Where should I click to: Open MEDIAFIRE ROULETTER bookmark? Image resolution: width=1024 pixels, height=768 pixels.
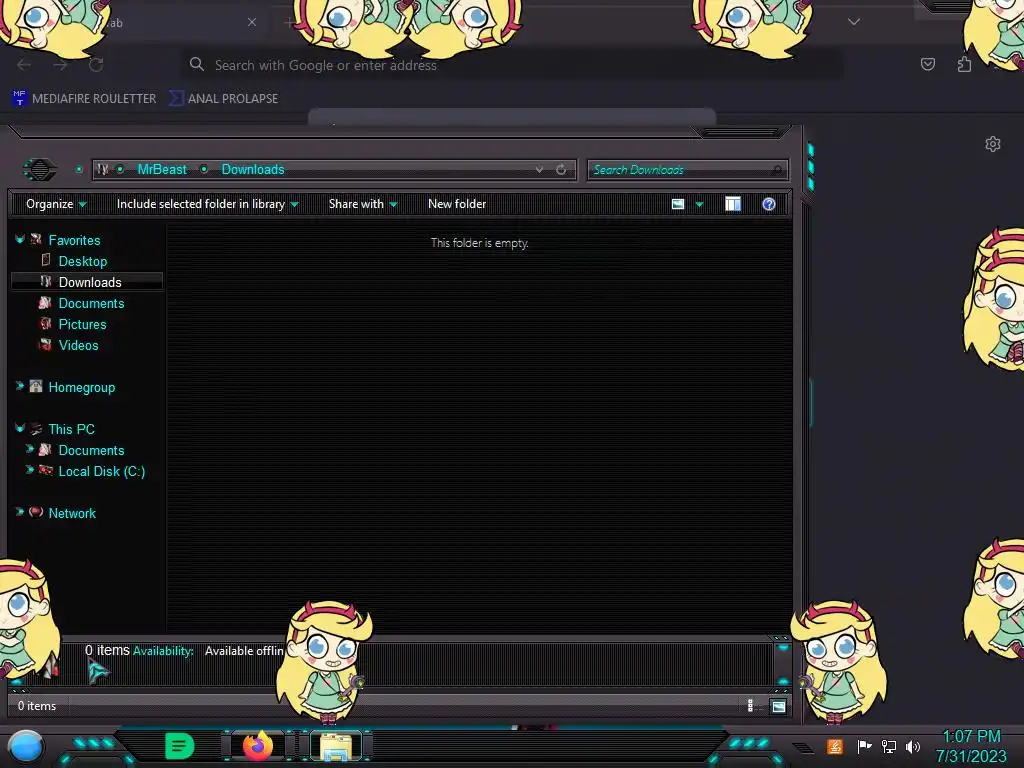(84, 99)
